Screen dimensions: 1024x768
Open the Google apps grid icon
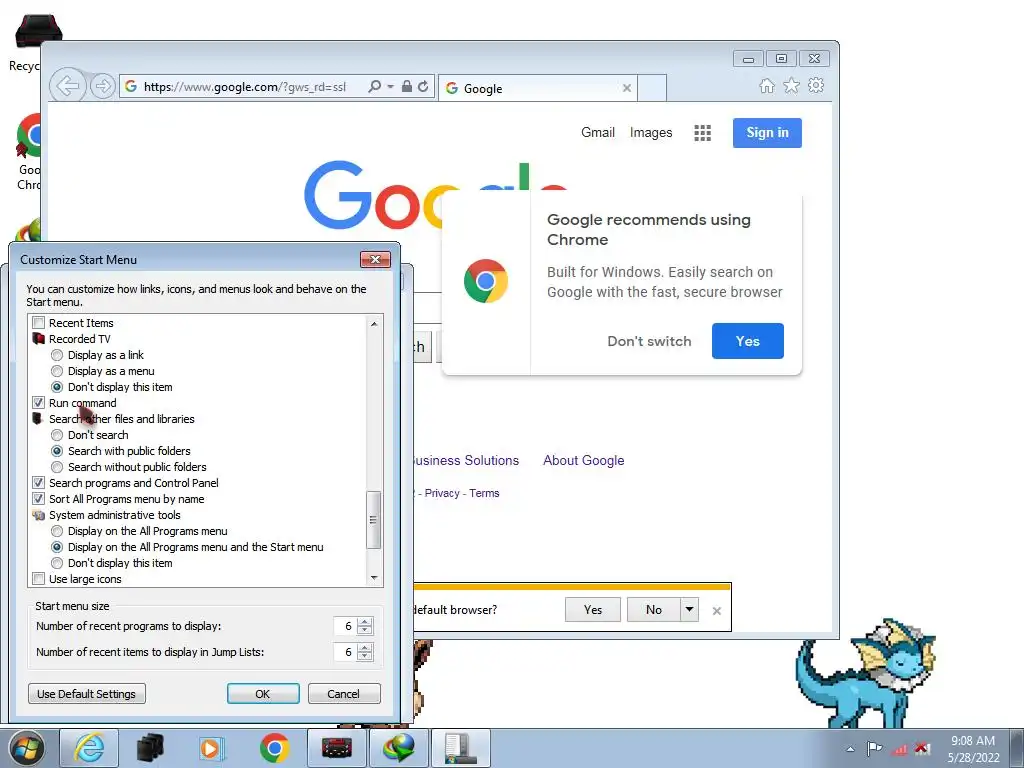pyautogui.click(x=703, y=133)
